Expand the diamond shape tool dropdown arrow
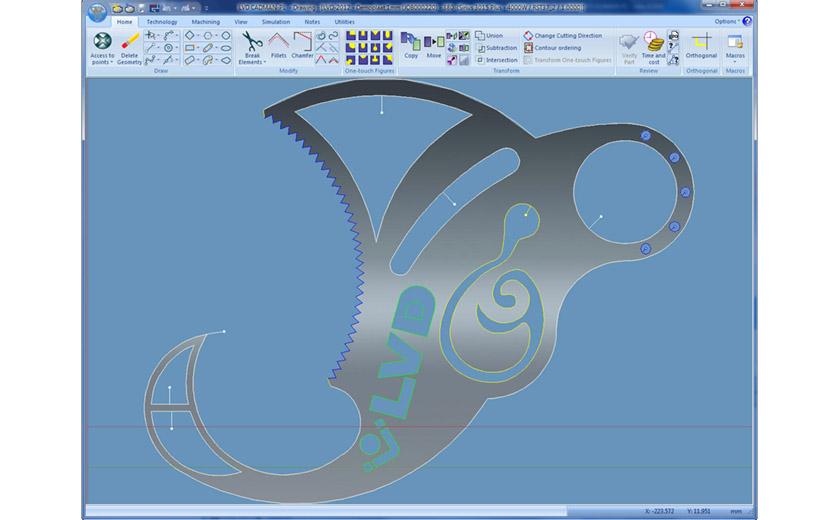The width and height of the screenshot is (840, 520). pos(198,35)
